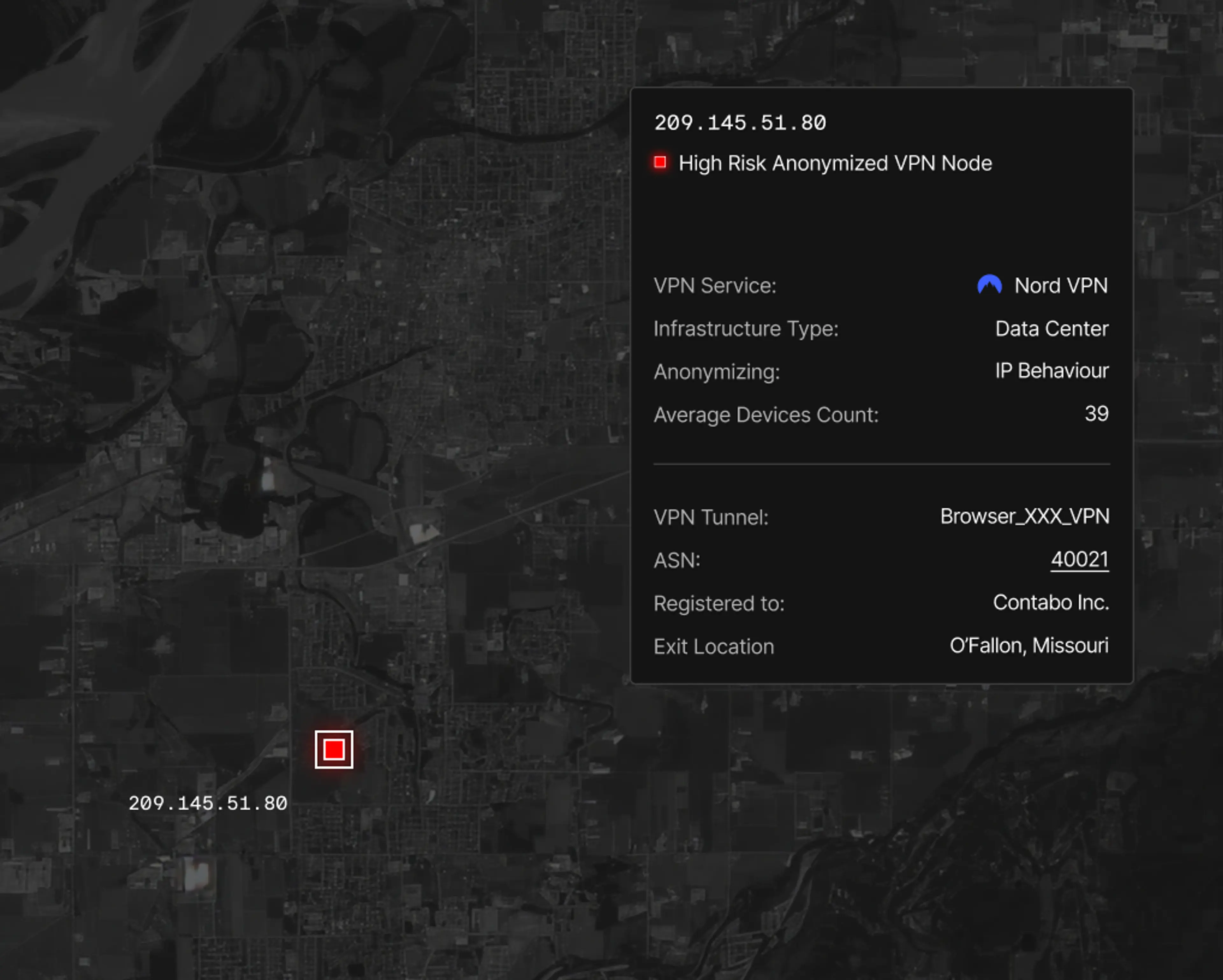Click the Browser_XXX_VPN tunnel value

point(1024,516)
